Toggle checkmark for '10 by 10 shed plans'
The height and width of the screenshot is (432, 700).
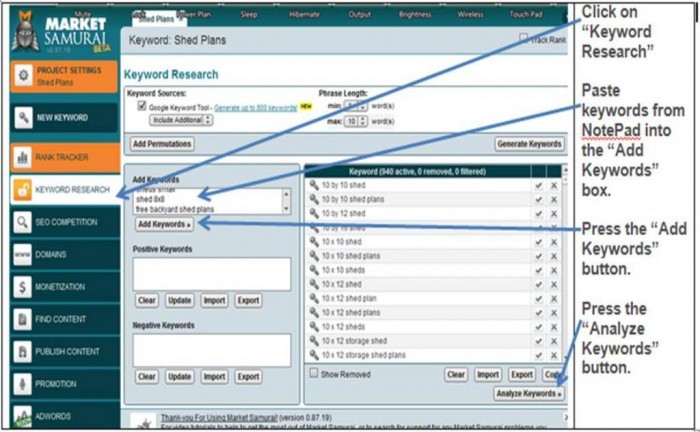tap(539, 199)
